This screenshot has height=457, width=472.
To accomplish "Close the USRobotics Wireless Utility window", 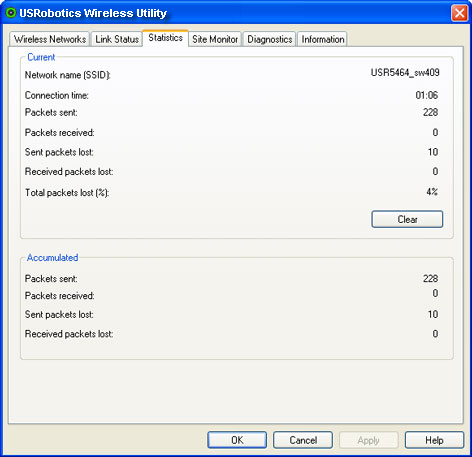I will (459, 13).
